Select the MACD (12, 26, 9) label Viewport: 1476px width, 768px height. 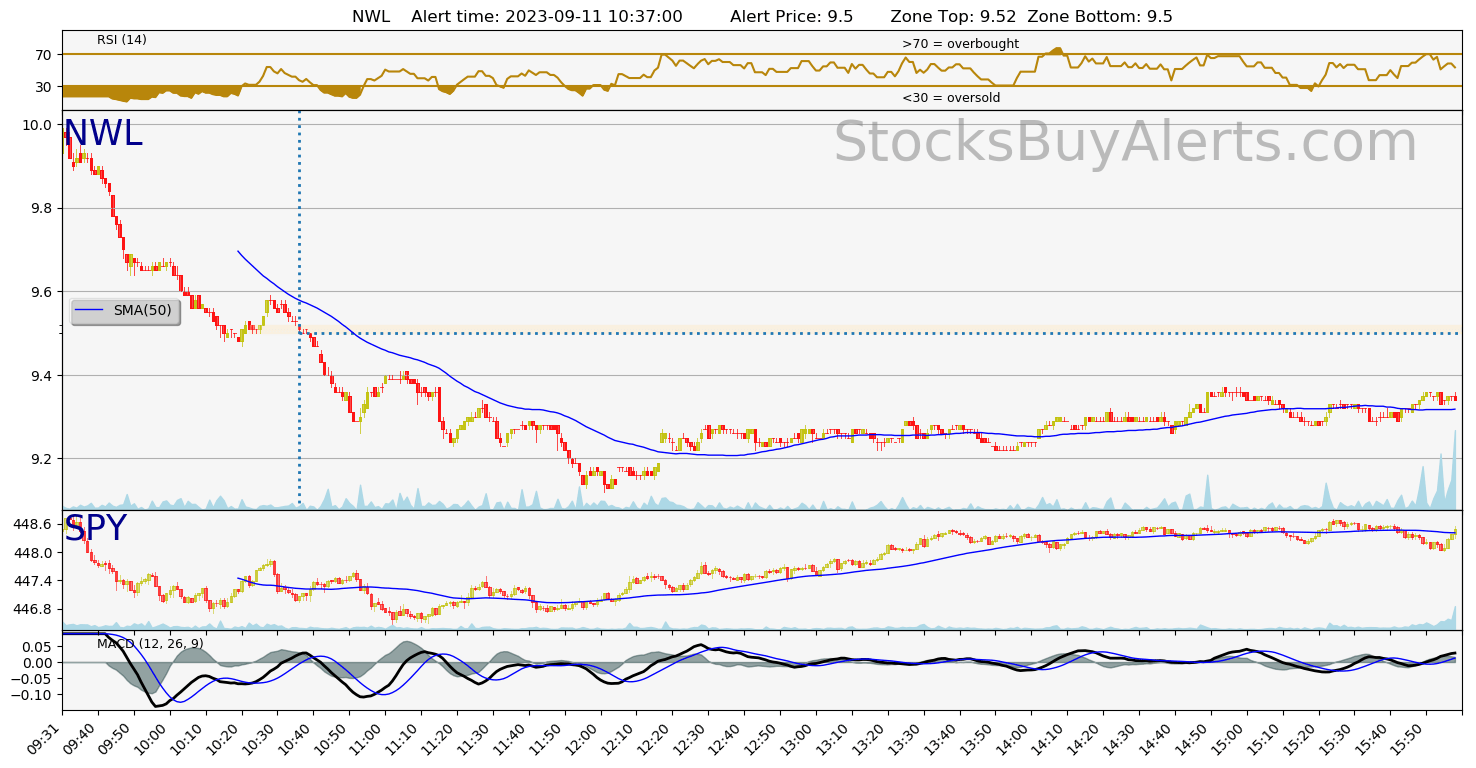click(150, 644)
